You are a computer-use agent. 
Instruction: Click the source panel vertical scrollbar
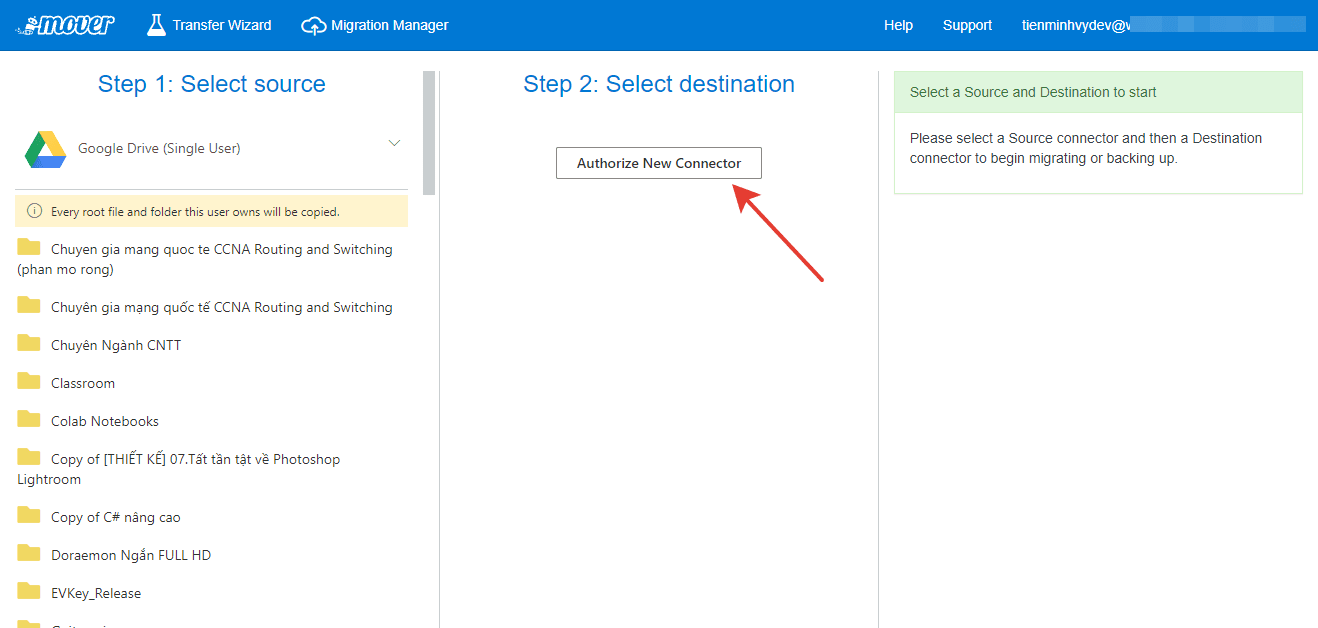(429, 132)
